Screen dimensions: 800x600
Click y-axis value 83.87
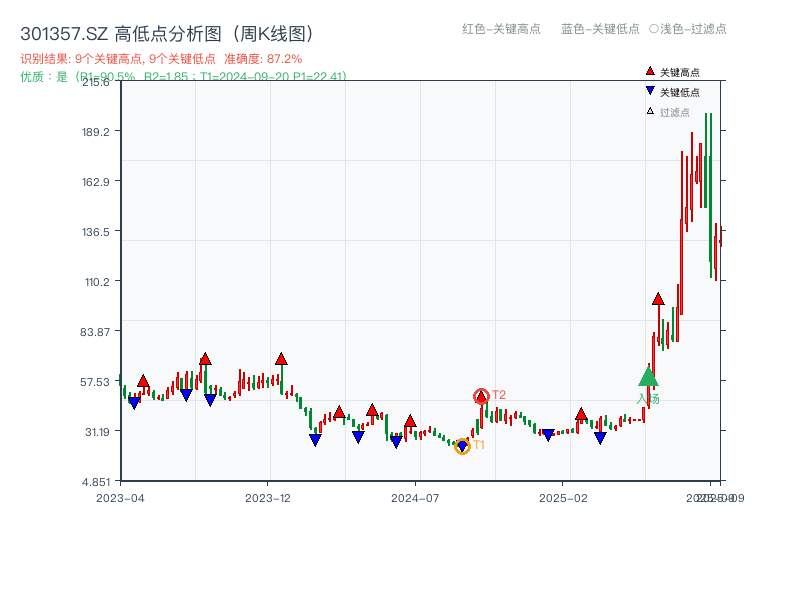point(95,332)
